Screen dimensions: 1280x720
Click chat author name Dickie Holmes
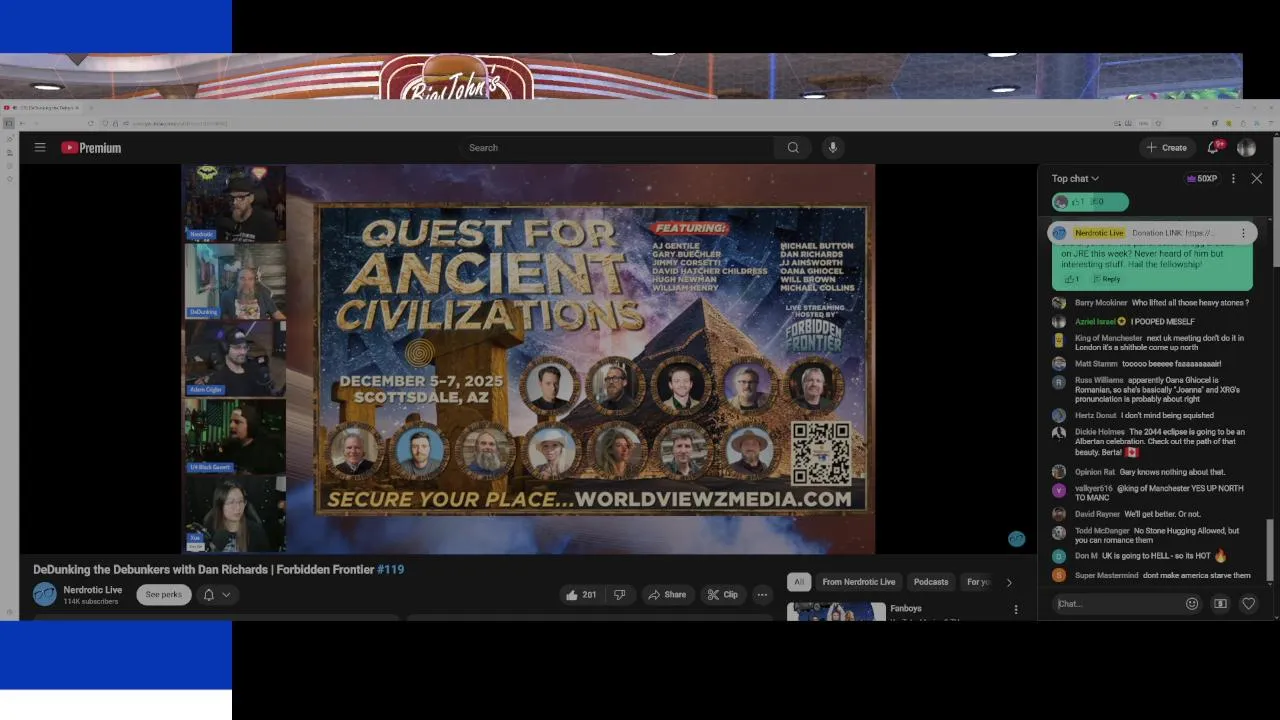click(x=1099, y=432)
